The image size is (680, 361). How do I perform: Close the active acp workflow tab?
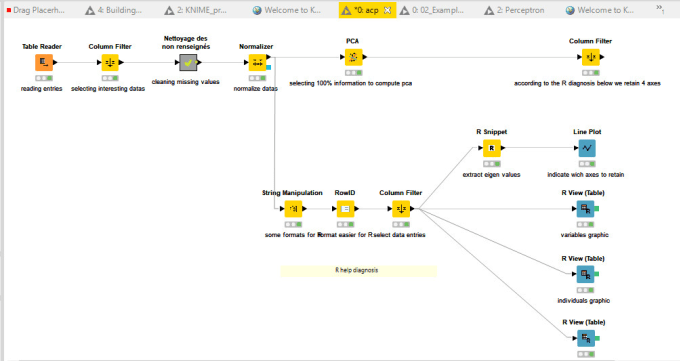pos(388,10)
